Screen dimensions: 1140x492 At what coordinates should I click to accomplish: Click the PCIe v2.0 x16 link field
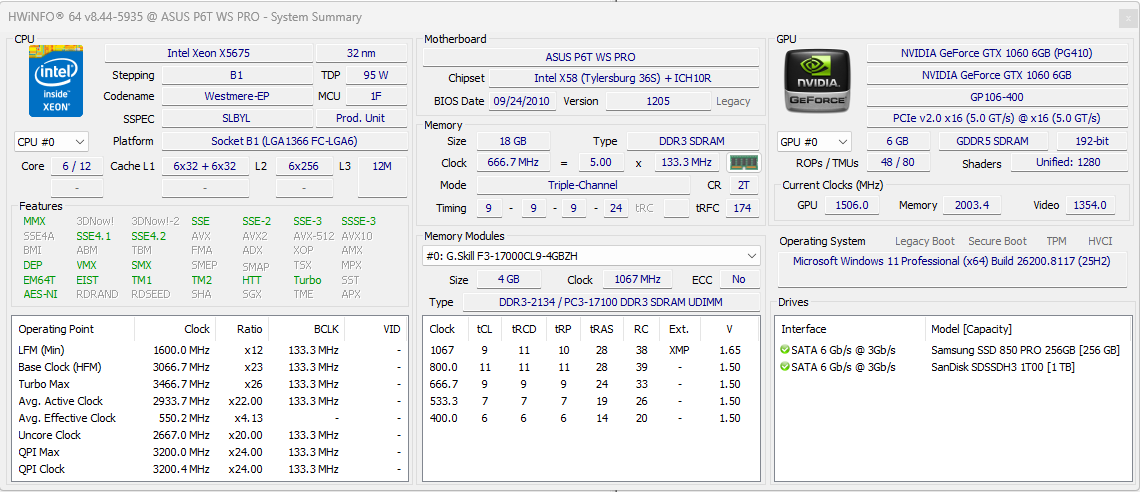(x=996, y=118)
